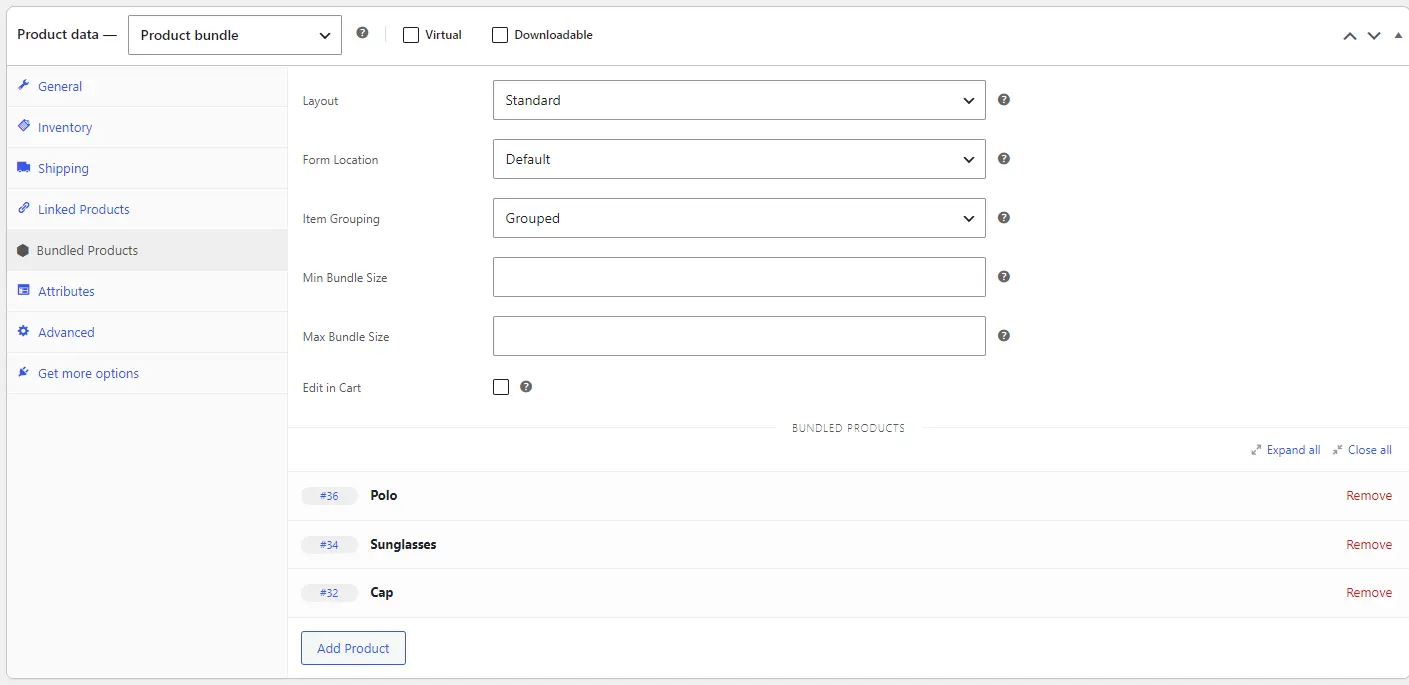The height and width of the screenshot is (685, 1409).
Task: Remove Cap from the bundle
Action: pos(1369,593)
